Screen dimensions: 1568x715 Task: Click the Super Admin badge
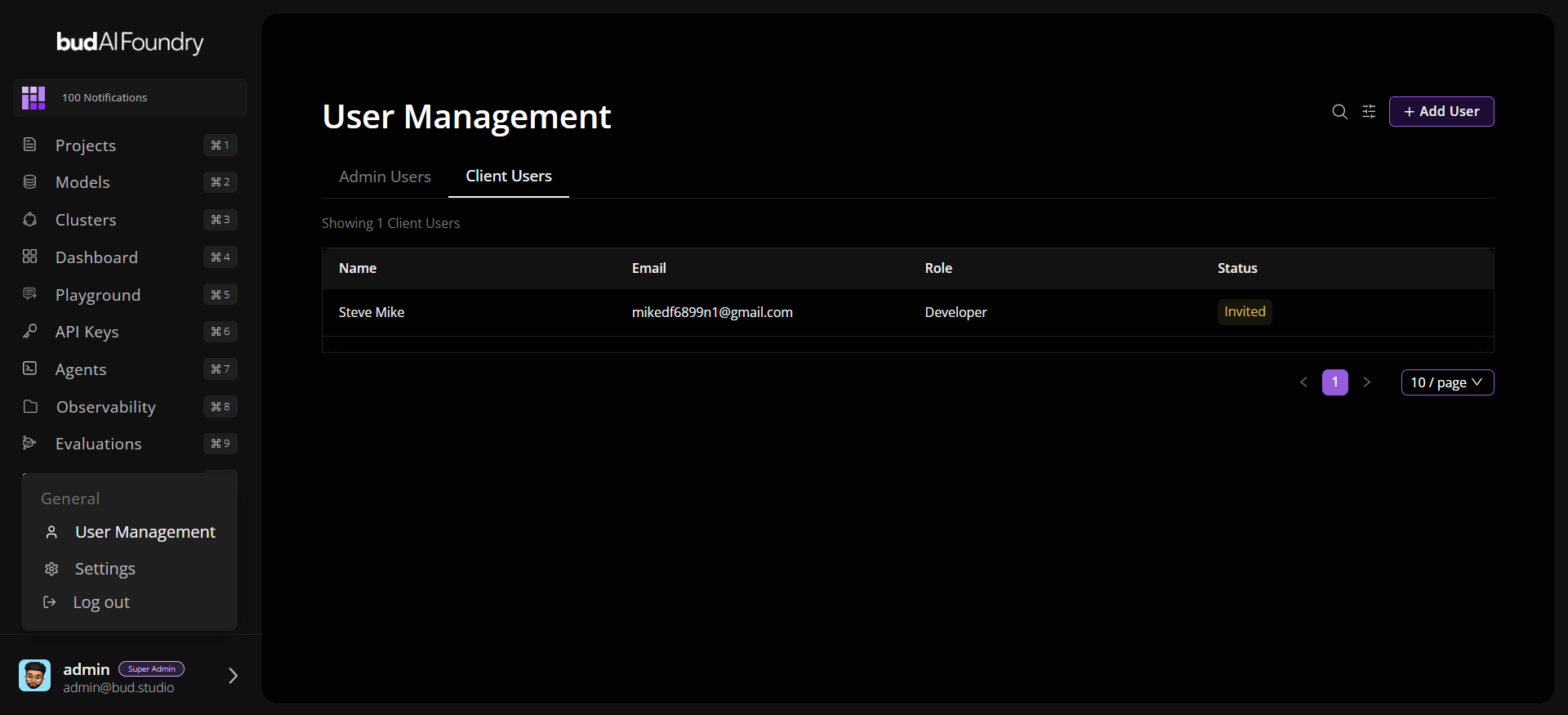tap(152, 668)
